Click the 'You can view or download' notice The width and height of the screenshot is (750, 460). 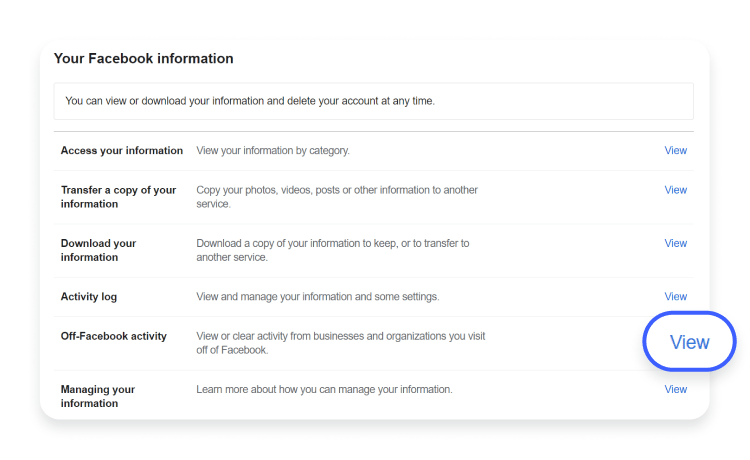tap(374, 101)
